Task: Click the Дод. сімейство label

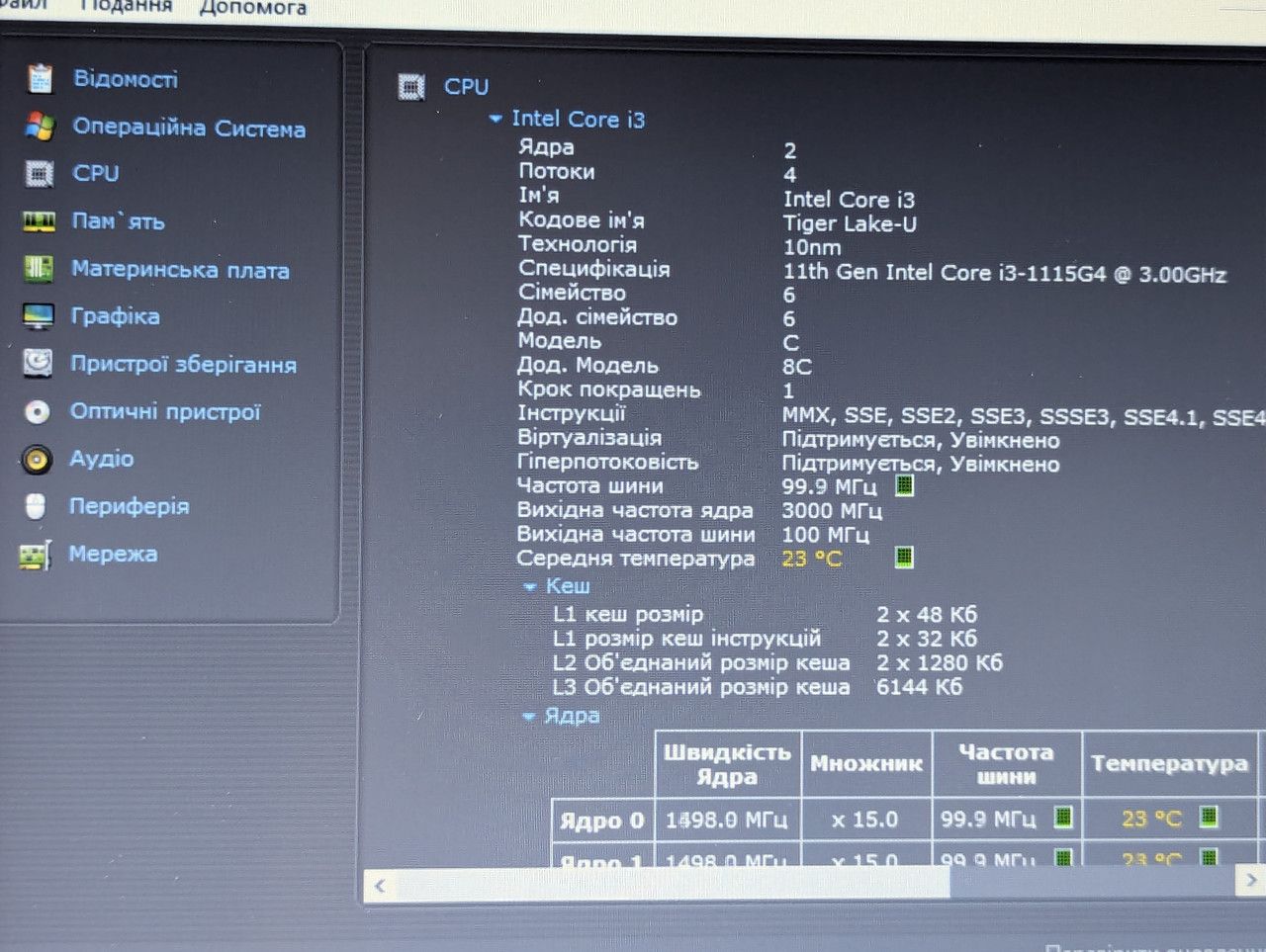Action: (597, 317)
